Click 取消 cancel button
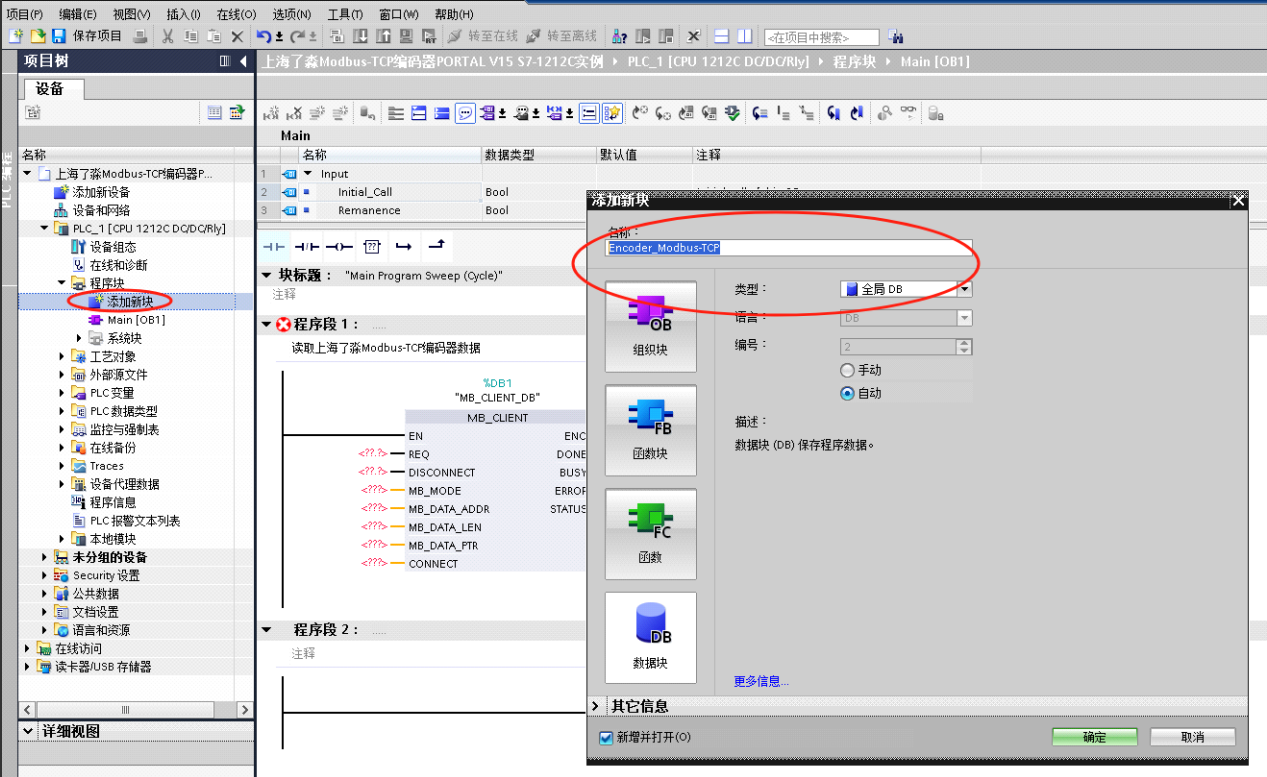Image resolution: width=1267 pixels, height=777 pixels. click(1193, 737)
